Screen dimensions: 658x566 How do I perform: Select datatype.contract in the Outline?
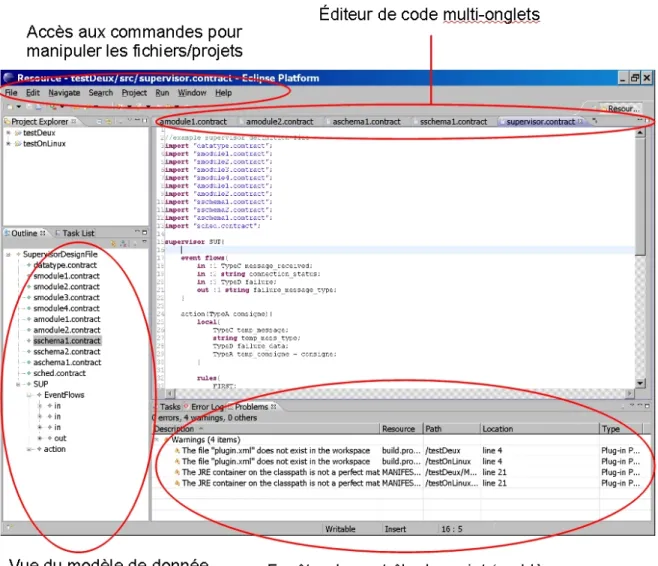pyautogui.click(x=65, y=265)
